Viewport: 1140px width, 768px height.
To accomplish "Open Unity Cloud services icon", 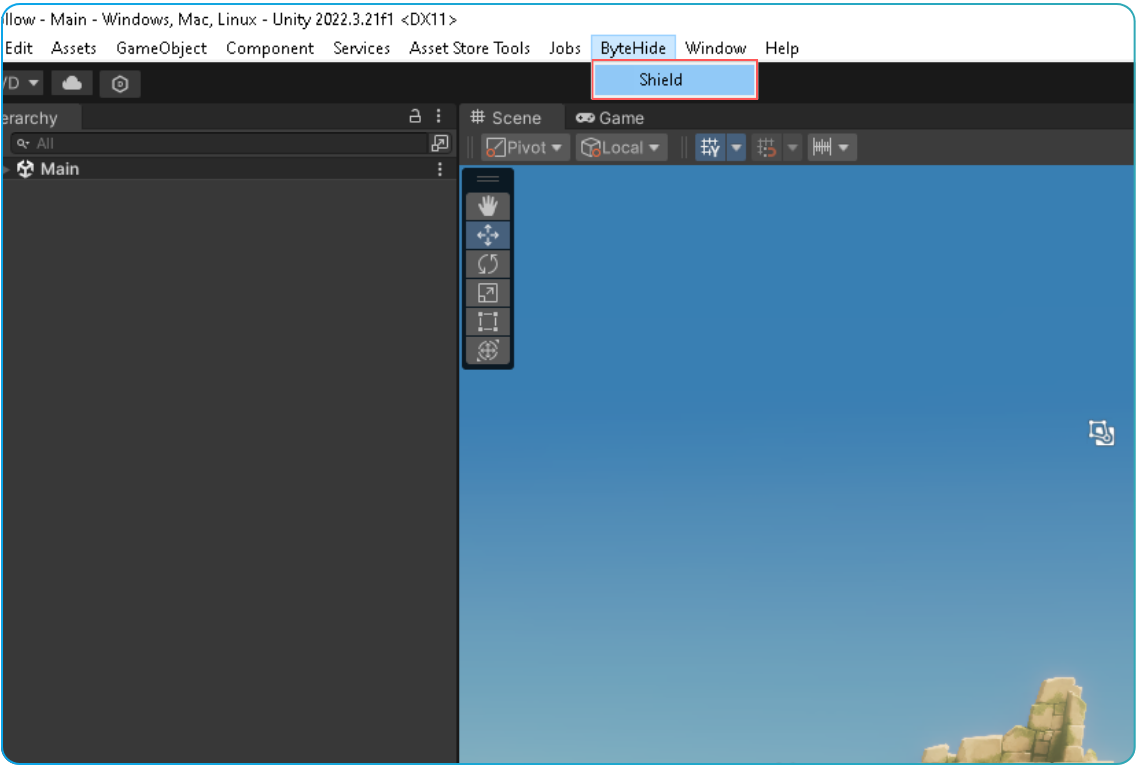I will [72, 84].
